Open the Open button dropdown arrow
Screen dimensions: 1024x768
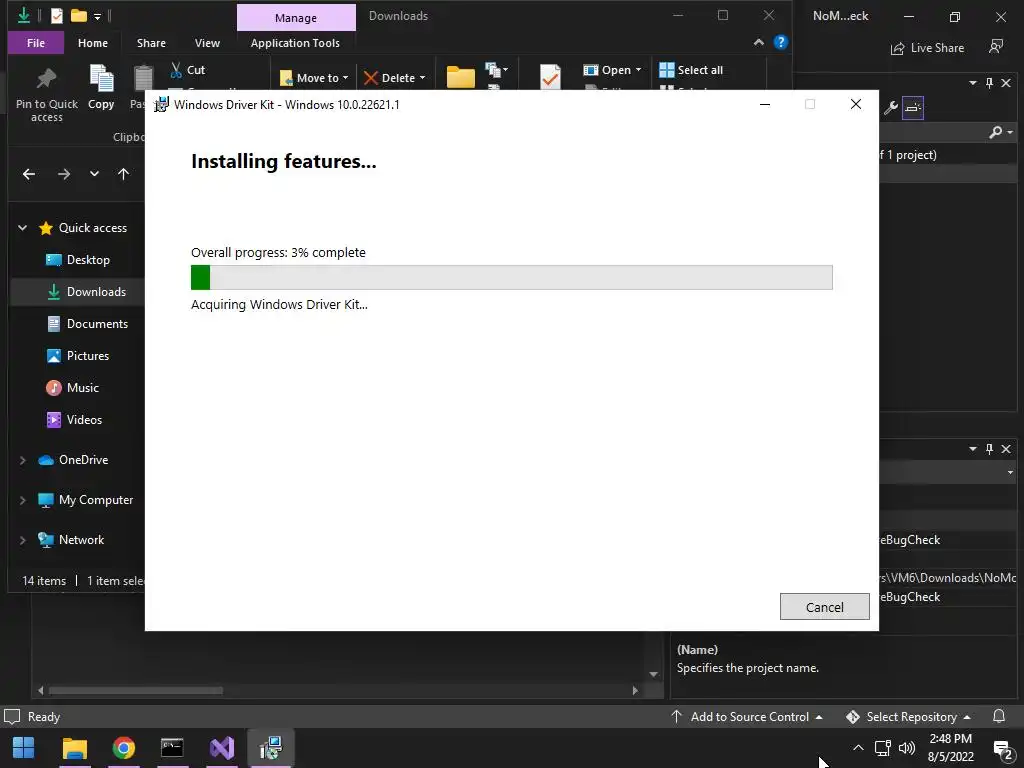pyautogui.click(x=638, y=70)
